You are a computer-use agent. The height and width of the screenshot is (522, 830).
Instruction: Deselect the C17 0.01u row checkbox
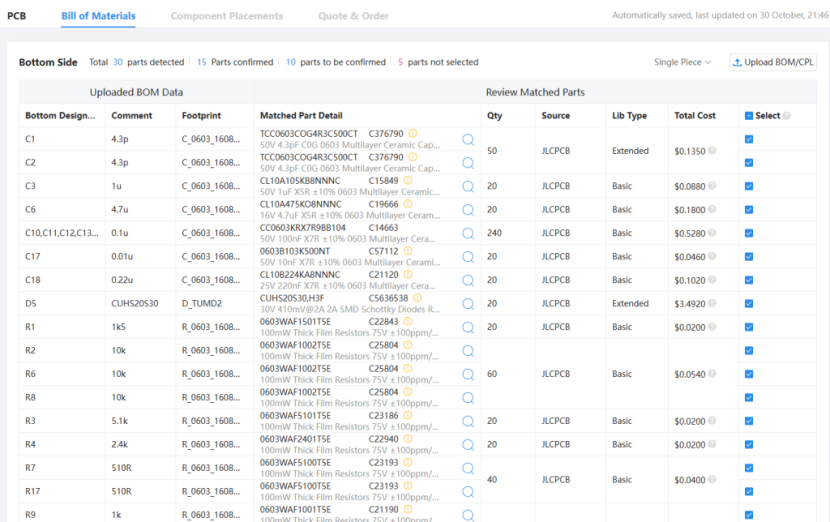pos(749,256)
